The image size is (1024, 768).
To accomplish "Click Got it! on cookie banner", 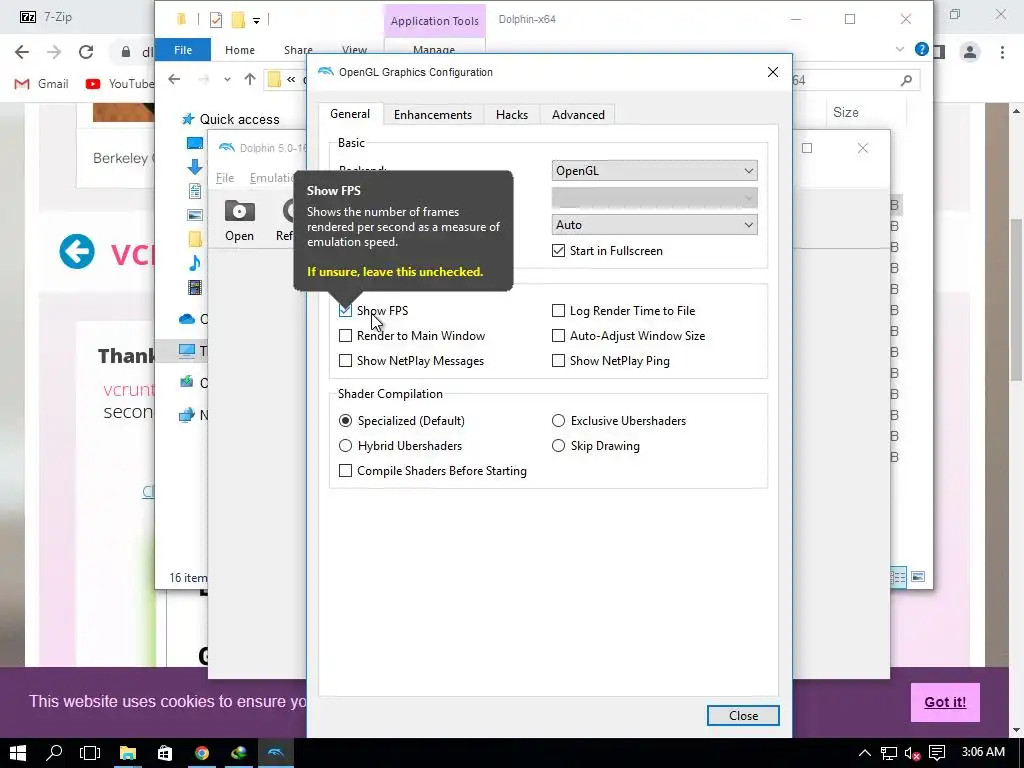I will pyautogui.click(x=945, y=702).
